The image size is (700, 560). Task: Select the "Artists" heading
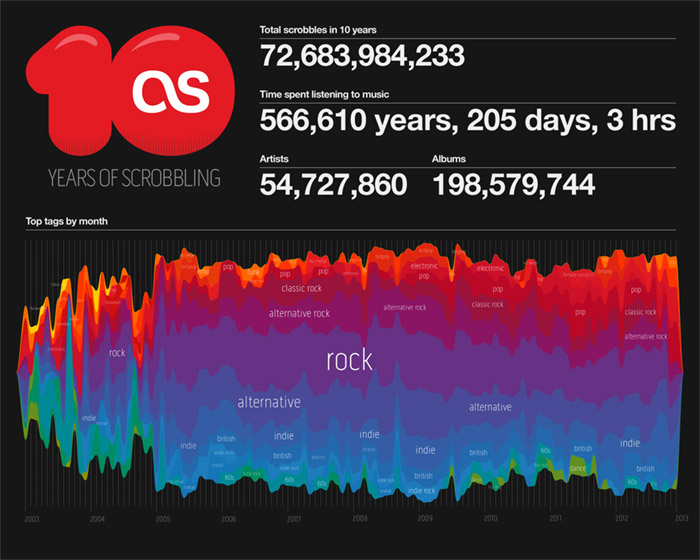coord(274,159)
